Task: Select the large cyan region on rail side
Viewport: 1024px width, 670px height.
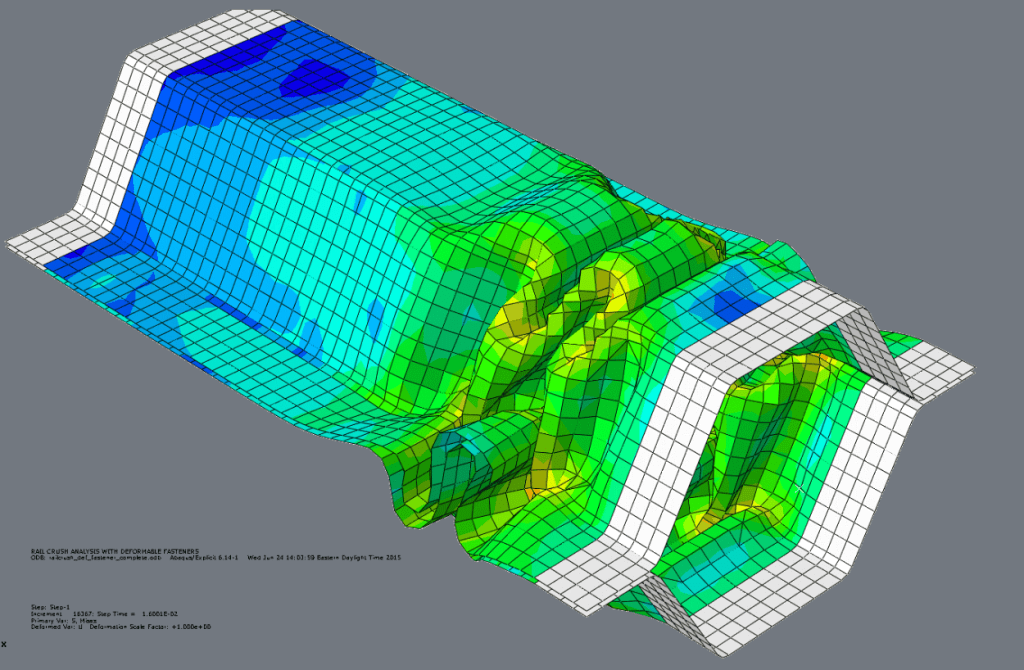Action: click(300, 230)
